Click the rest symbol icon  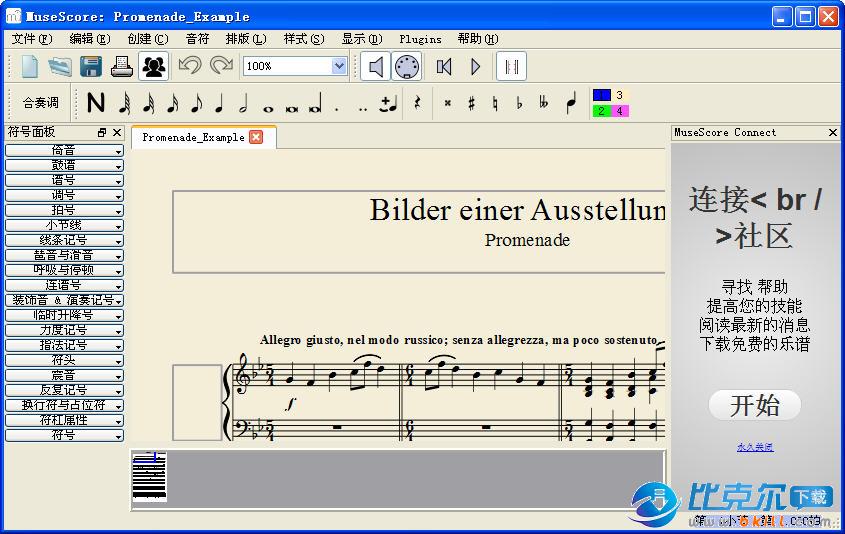coord(417,102)
